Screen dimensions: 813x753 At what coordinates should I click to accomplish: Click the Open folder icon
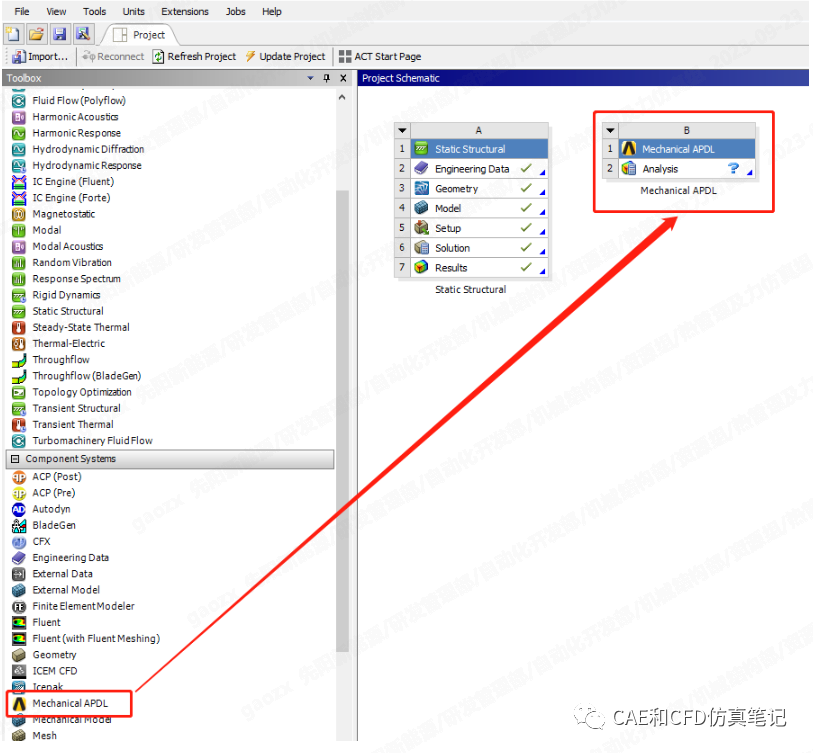coord(36,34)
